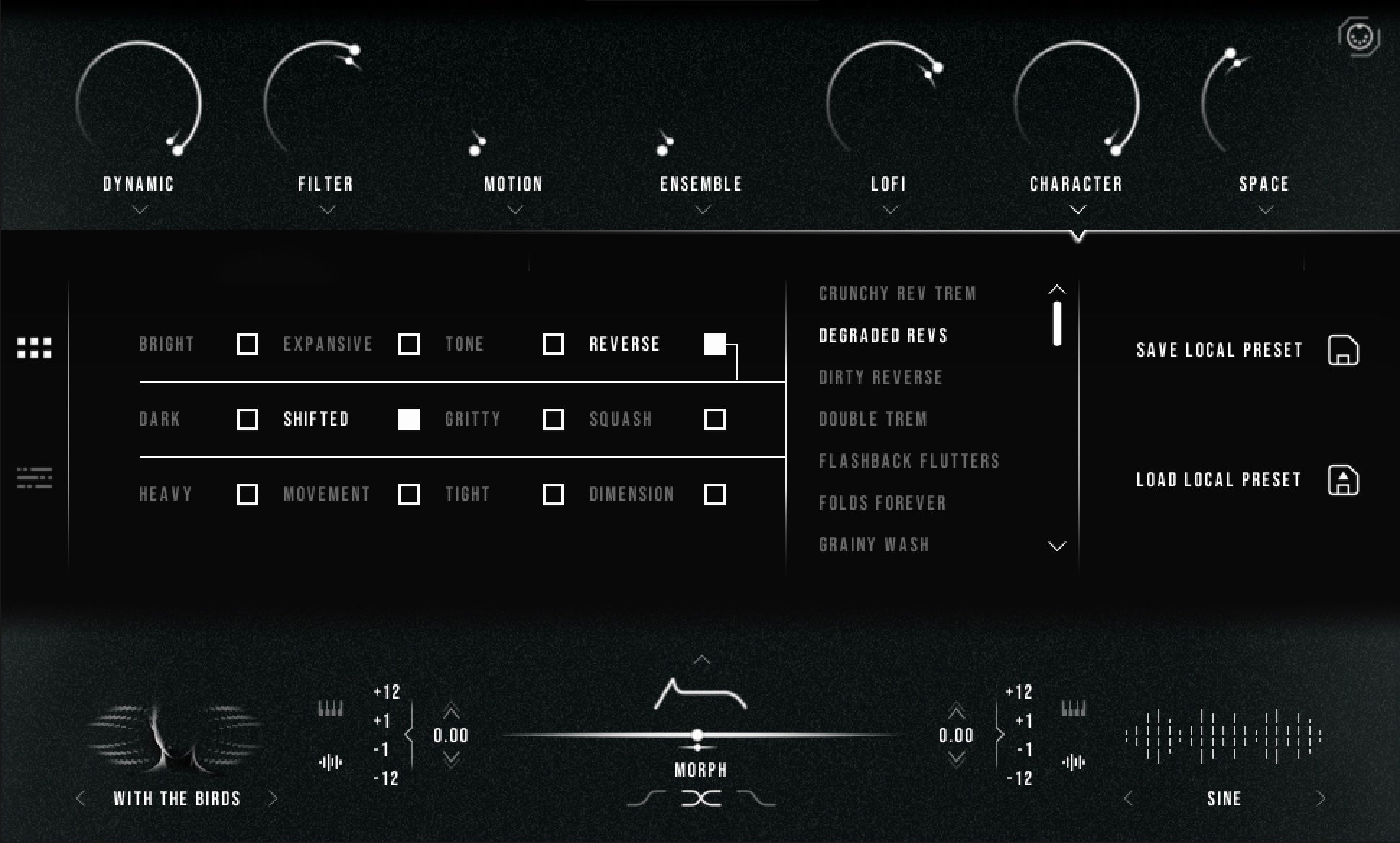The image size is (1400, 843).
Task: Expand the CHARACTER dropdown panel
Action: pyautogui.click(x=1074, y=210)
